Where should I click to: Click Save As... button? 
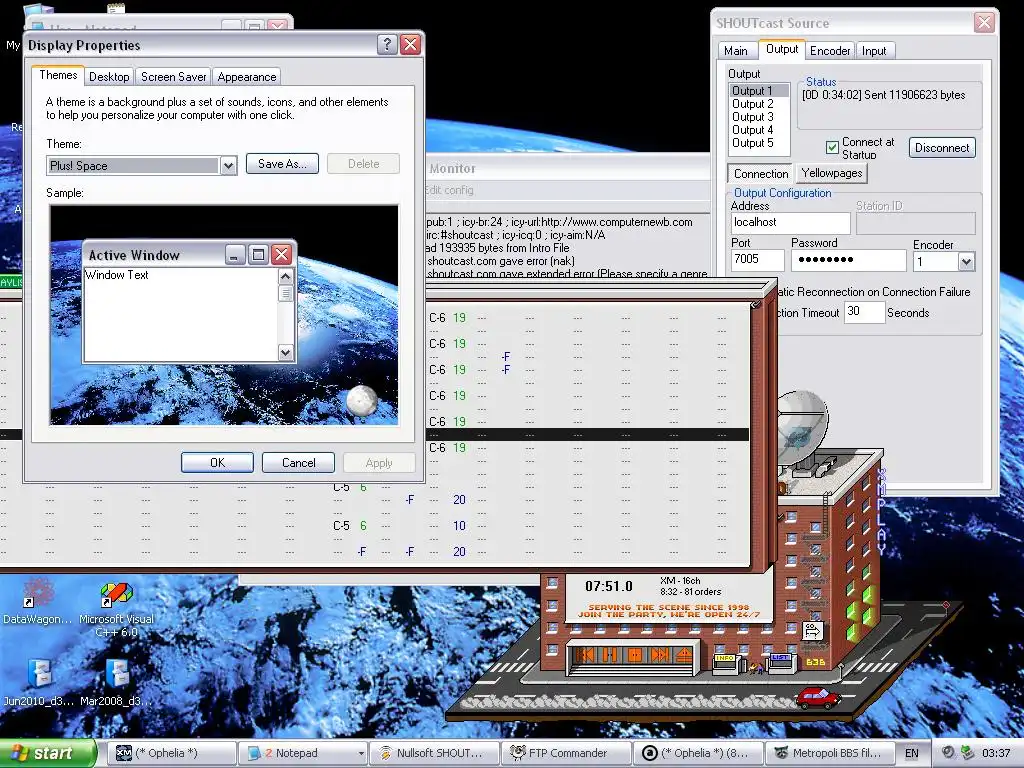click(x=282, y=163)
